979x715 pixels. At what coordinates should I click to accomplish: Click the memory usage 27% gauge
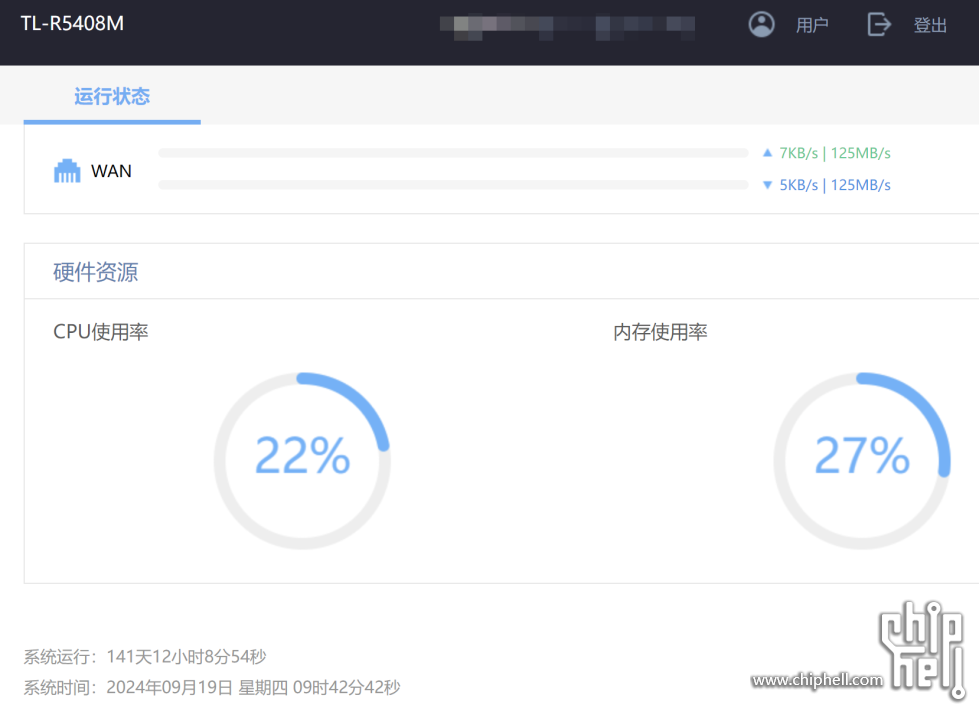862,461
